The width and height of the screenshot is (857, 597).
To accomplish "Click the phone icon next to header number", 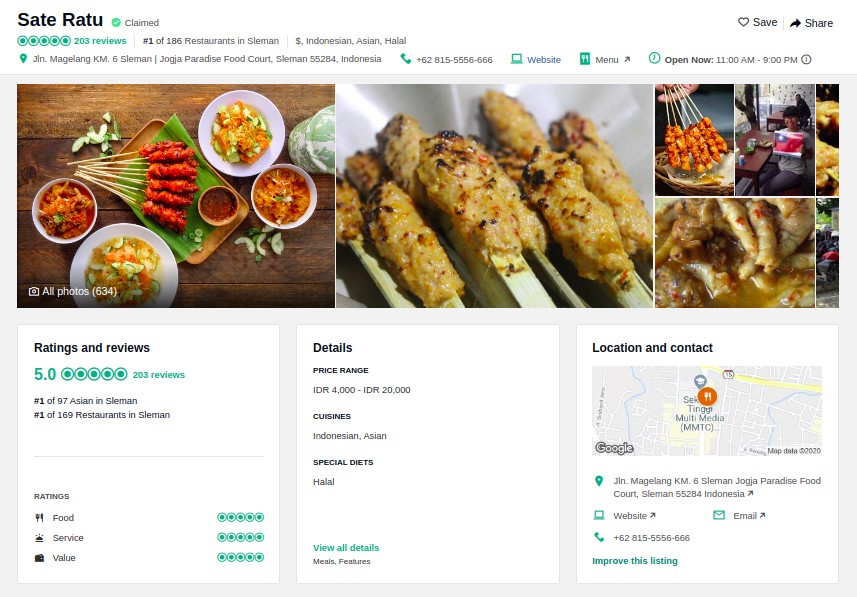I will [406, 58].
